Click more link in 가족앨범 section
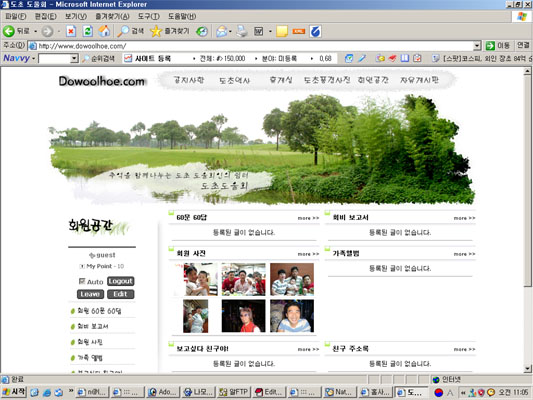 464,254
